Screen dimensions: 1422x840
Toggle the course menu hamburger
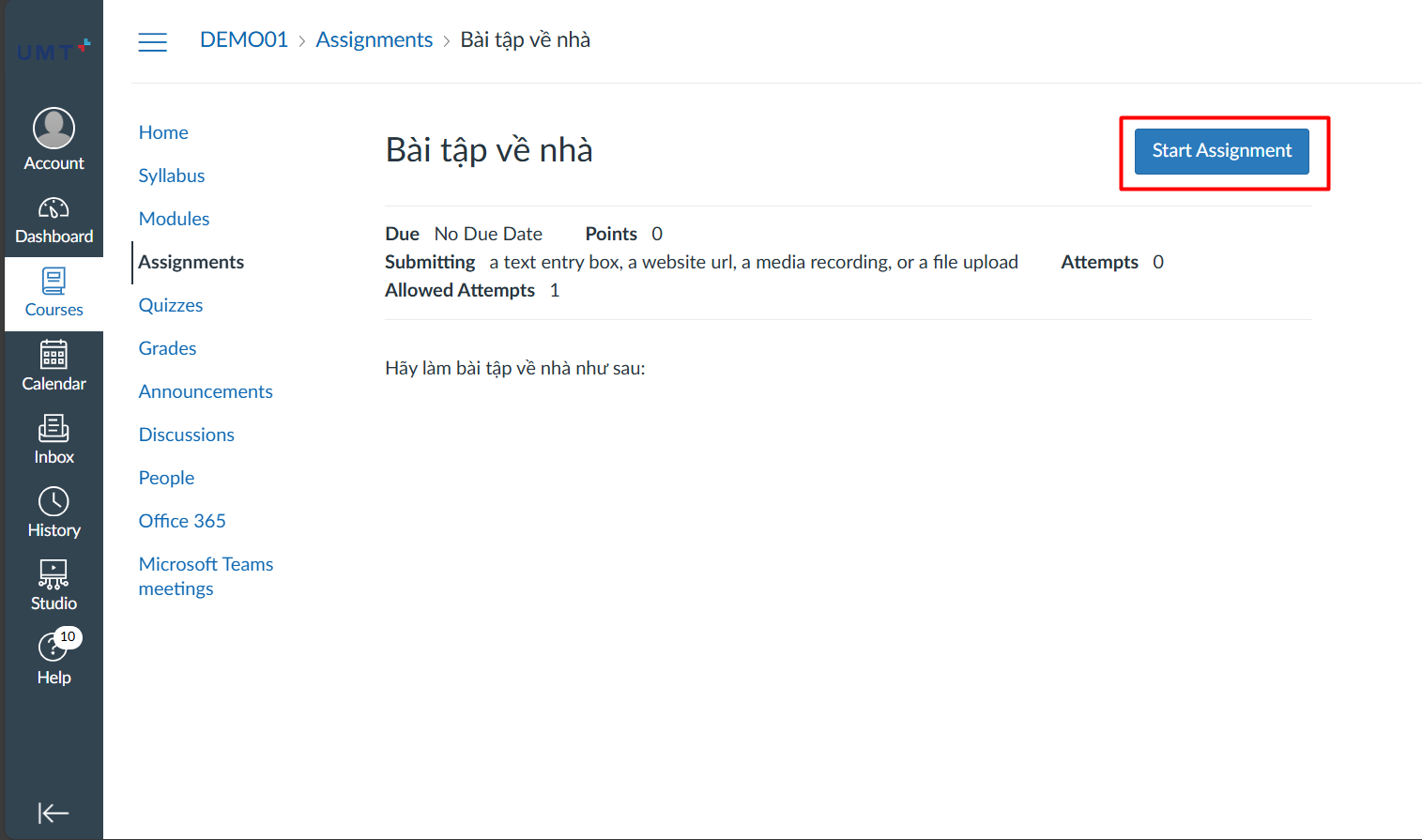coord(152,42)
